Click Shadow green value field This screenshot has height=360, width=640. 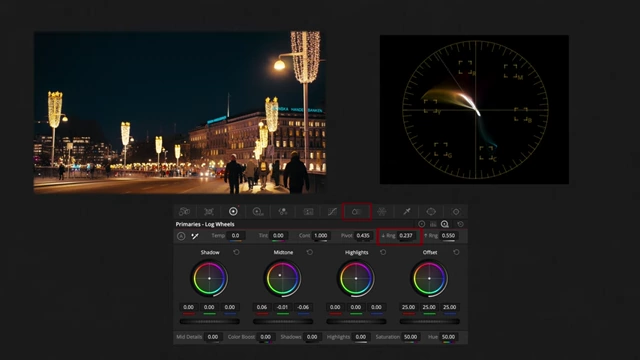(x=209, y=307)
